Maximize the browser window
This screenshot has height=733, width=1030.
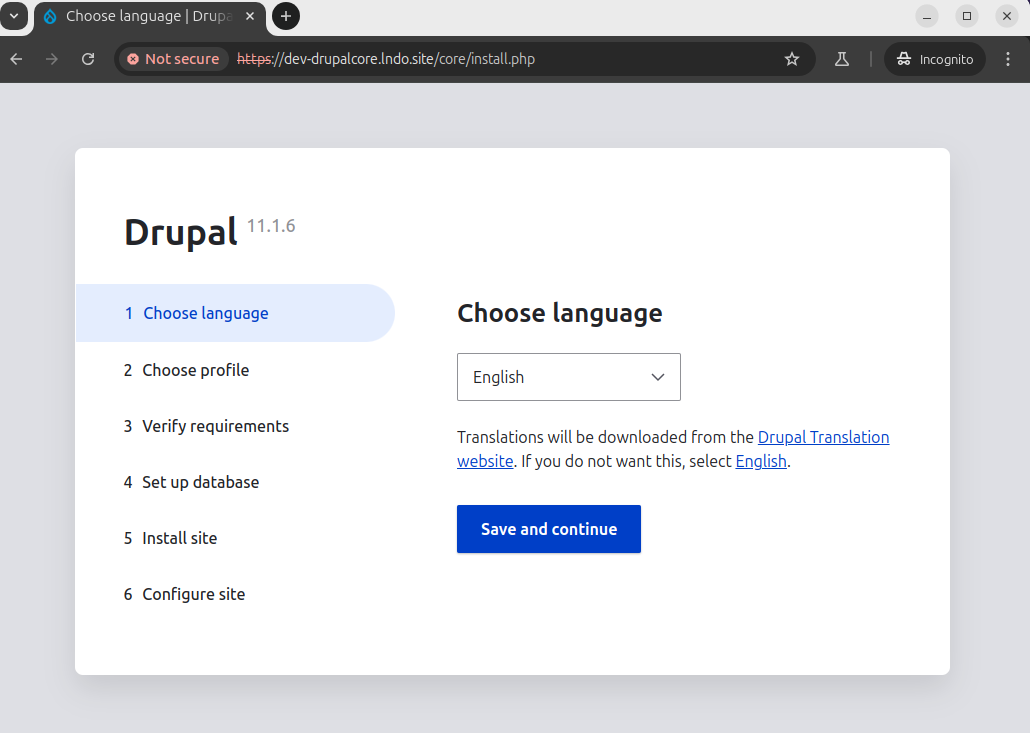click(967, 16)
